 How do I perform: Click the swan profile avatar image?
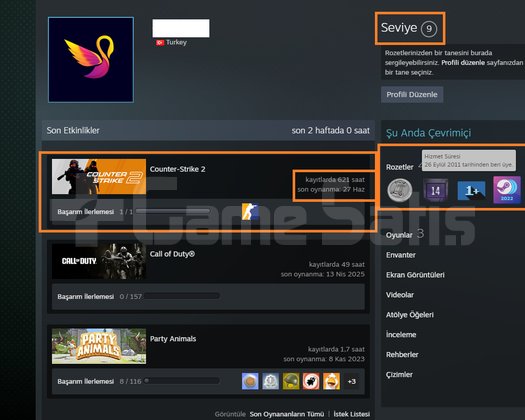(x=91, y=60)
